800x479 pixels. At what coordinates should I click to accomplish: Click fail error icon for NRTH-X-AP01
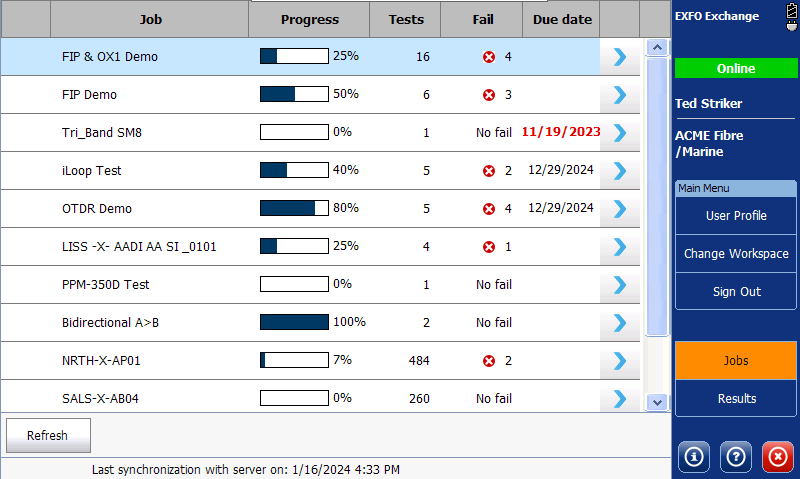click(x=489, y=361)
